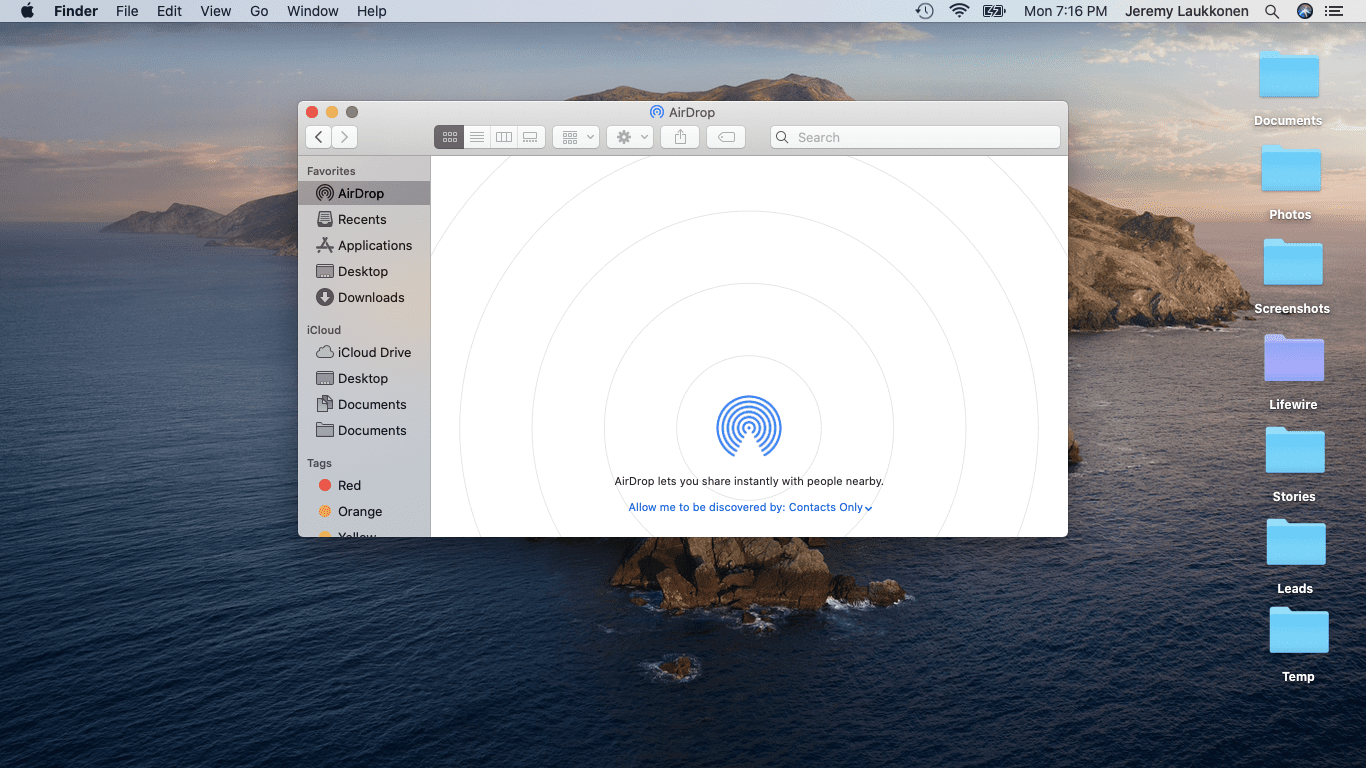Click the Wi-Fi status icon

pyautogui.click(x=959, y=11)
